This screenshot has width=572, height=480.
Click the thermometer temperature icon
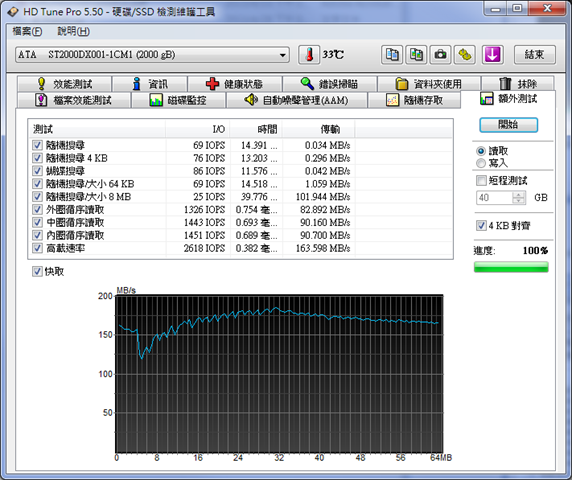[x=309, y=55]
